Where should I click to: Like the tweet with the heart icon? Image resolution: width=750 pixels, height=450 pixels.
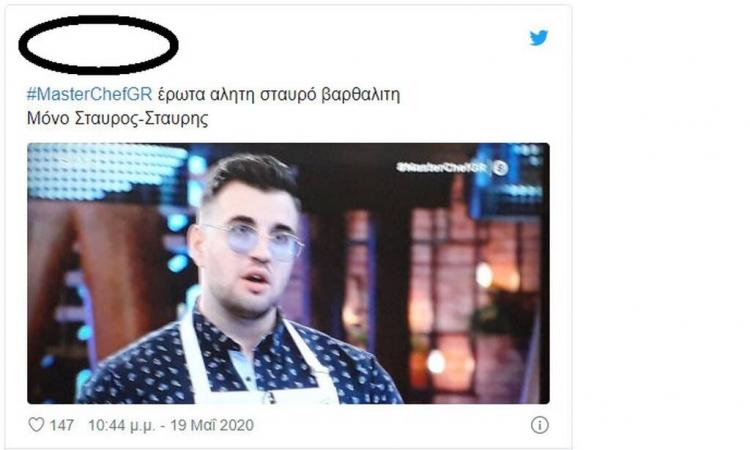[x=36, y=425]
